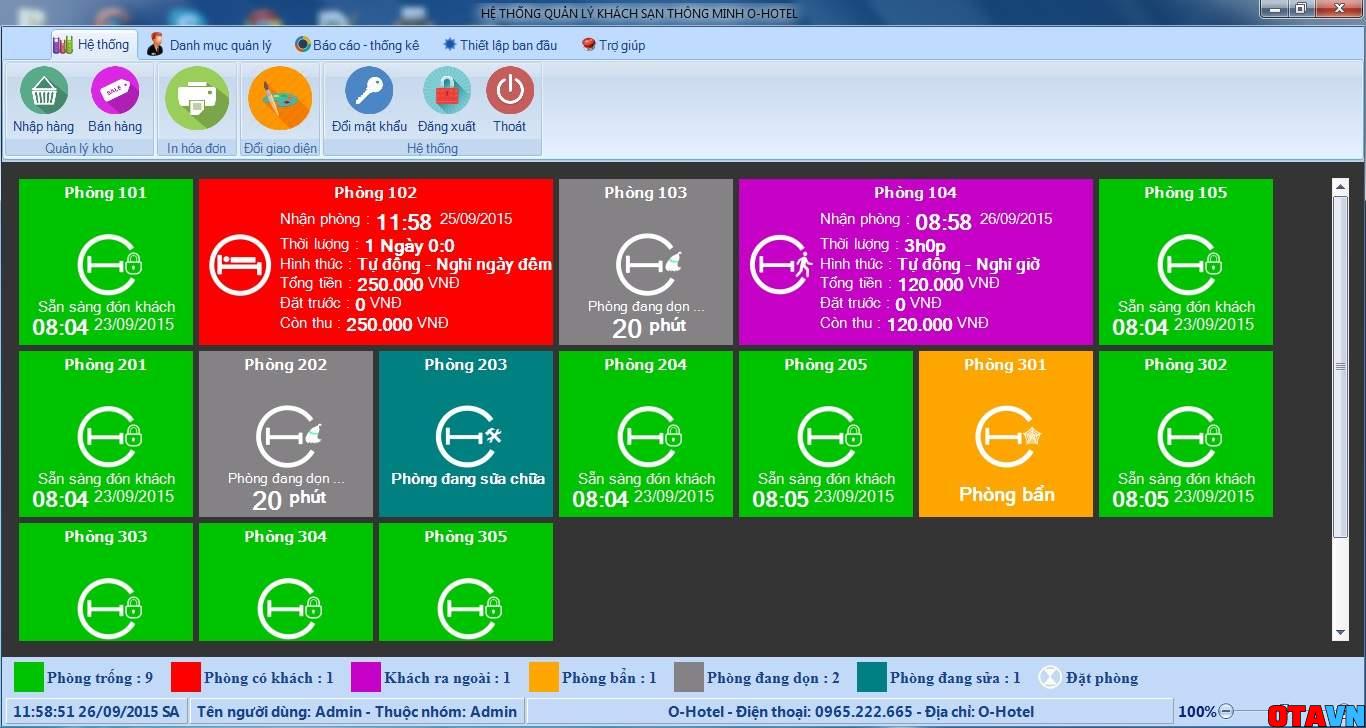Image resolution: width=1366 pixels, height=728 pixels.
Task: Select the purple Phòng 104 room tile
Action: [915, 262]
